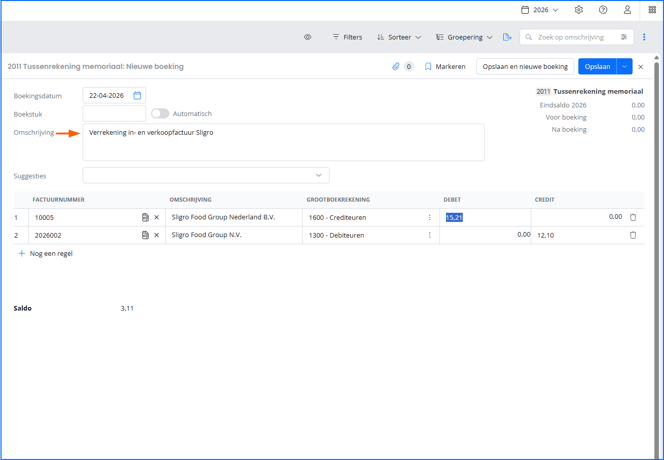Delete the Sligro Food Group Nederland row

click(x=633, y=217)
